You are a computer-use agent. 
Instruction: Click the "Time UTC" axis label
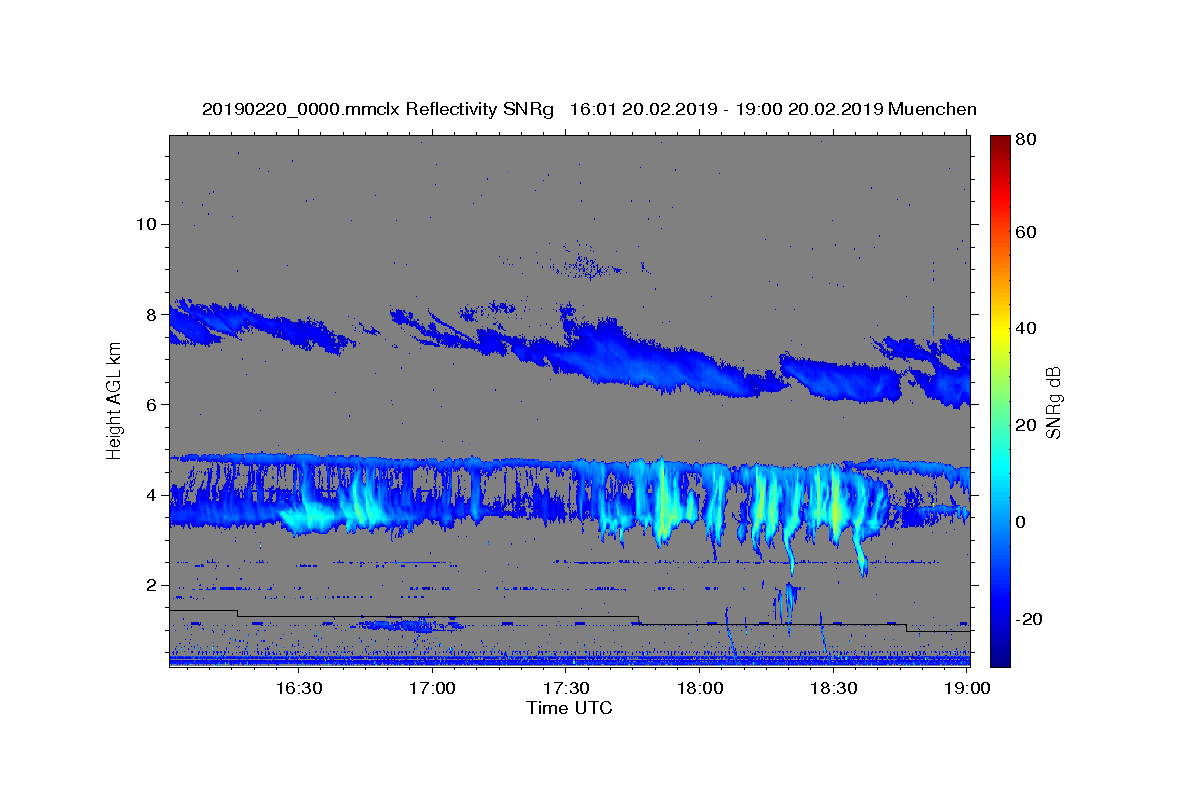coord(569,708)
